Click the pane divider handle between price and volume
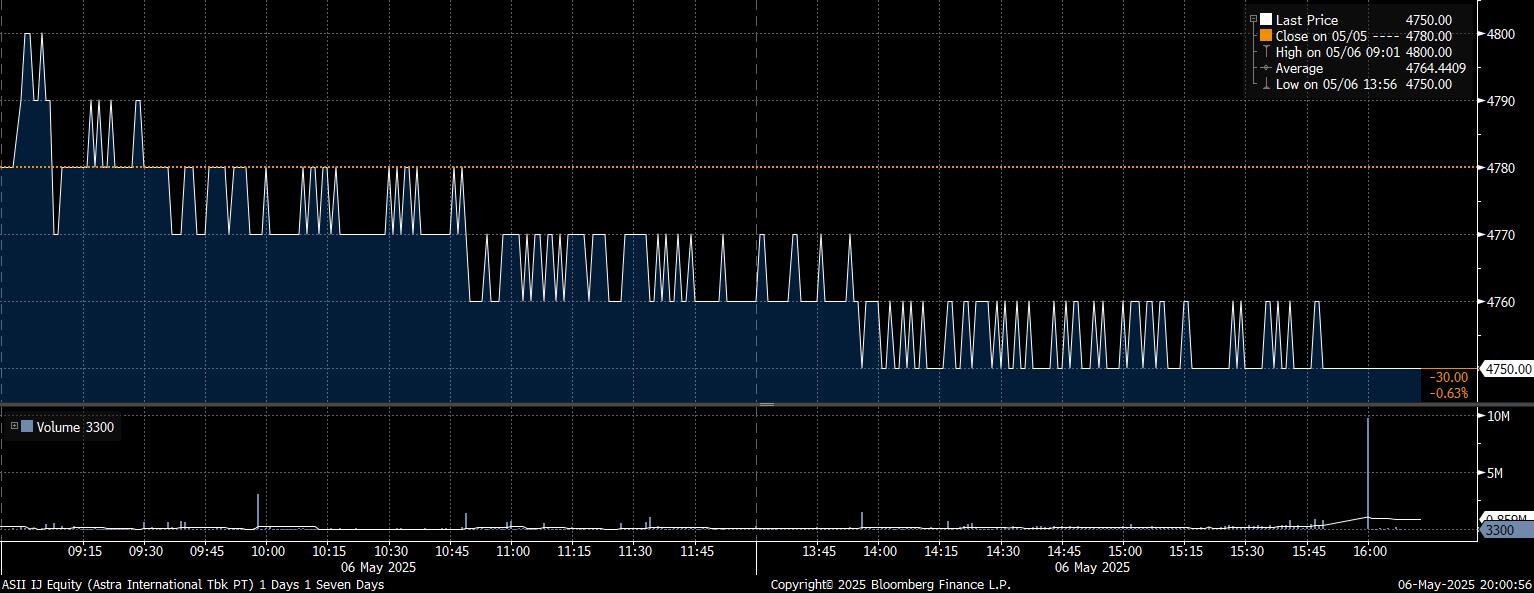This screenshot has height=593, width=1534. point(766,404)
